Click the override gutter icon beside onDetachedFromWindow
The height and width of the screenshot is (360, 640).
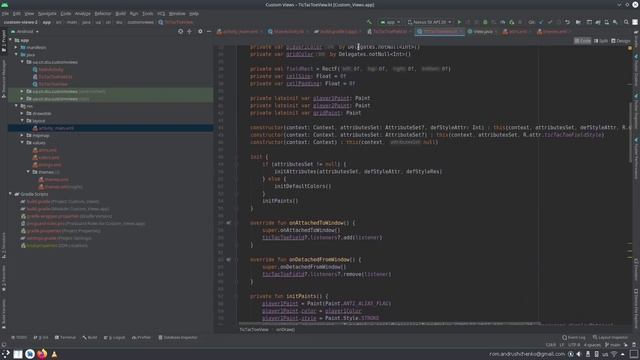pyautogui.click(x=228, y=260)
